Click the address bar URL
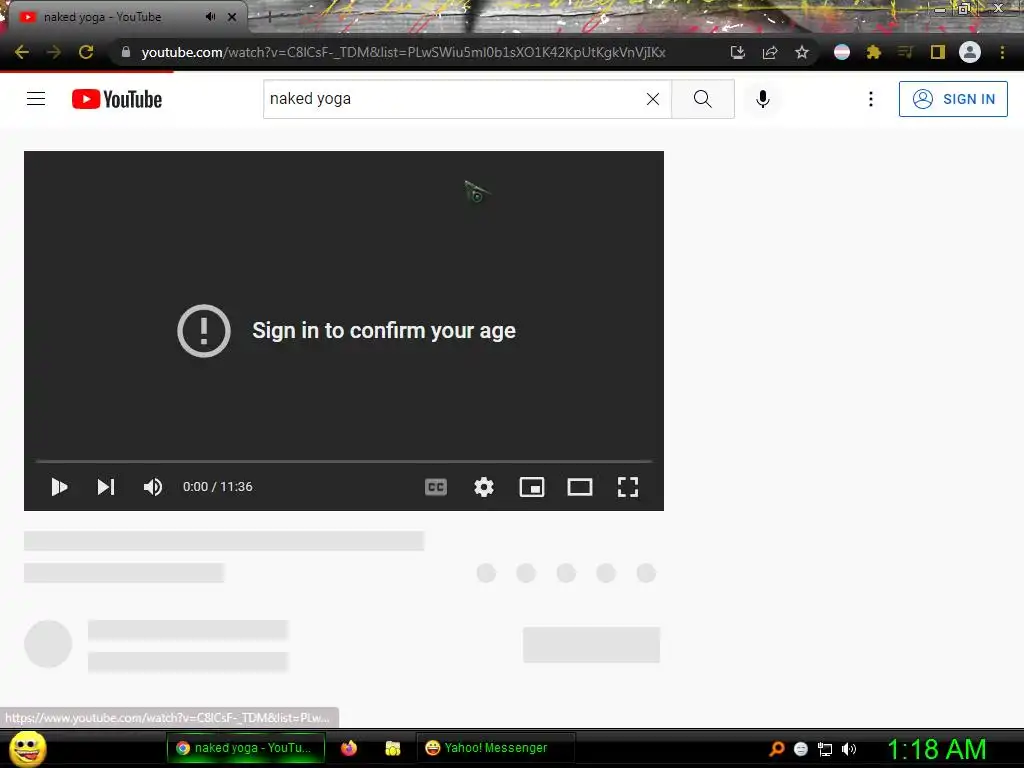The height and width of the screenshot is (768, 1024). click(403, 52)
